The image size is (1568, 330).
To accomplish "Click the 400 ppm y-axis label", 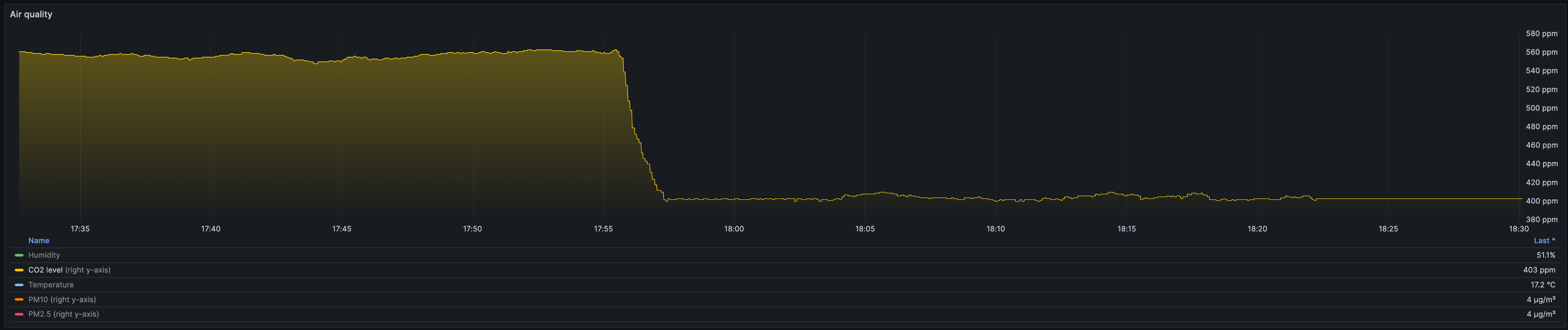I will click(x=1542, y=201).
